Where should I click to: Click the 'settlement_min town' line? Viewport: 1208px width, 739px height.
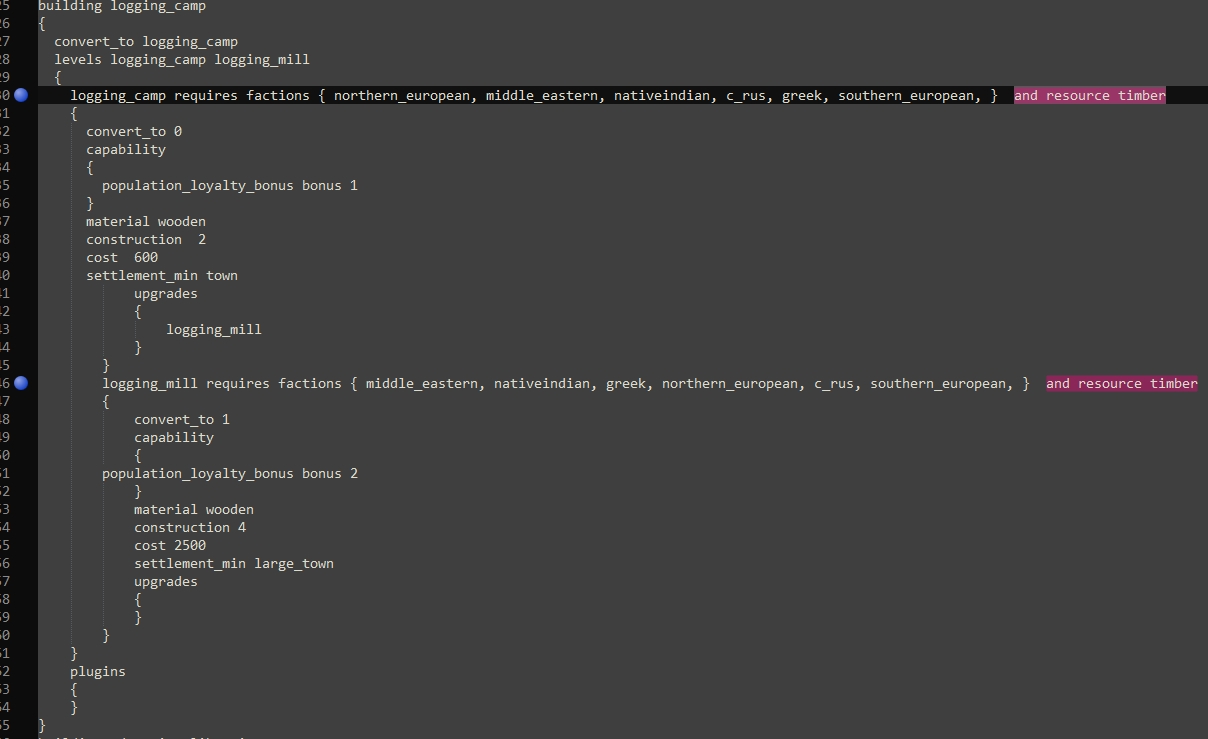pyautogui.click(x=162, y=276)
